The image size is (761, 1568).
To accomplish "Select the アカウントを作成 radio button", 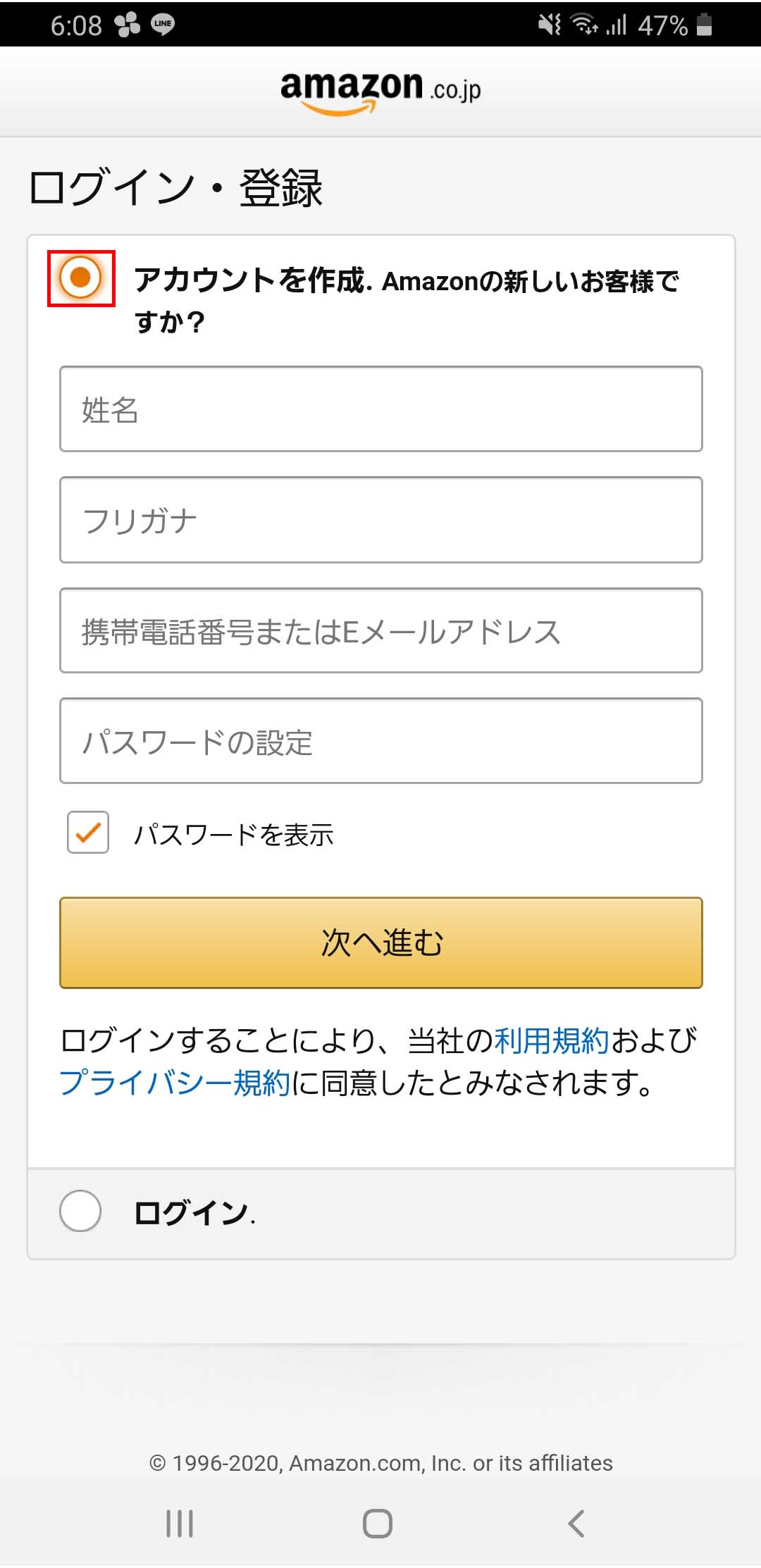I will [x=80, y=278].
